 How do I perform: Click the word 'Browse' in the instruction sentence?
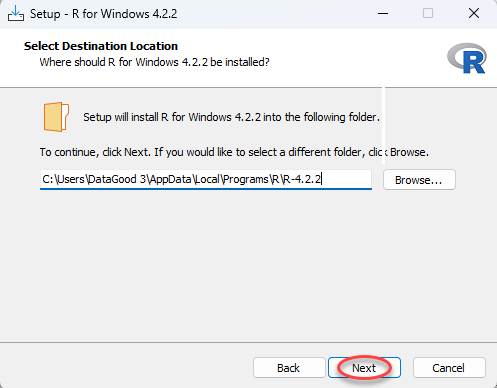(408, 152)
